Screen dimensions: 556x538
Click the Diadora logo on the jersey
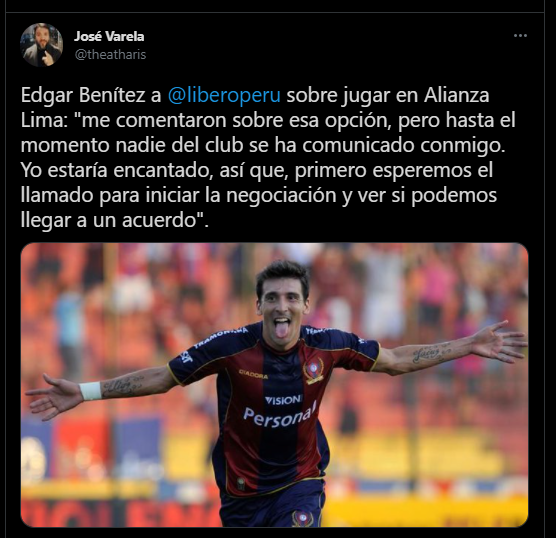(253, 373)
